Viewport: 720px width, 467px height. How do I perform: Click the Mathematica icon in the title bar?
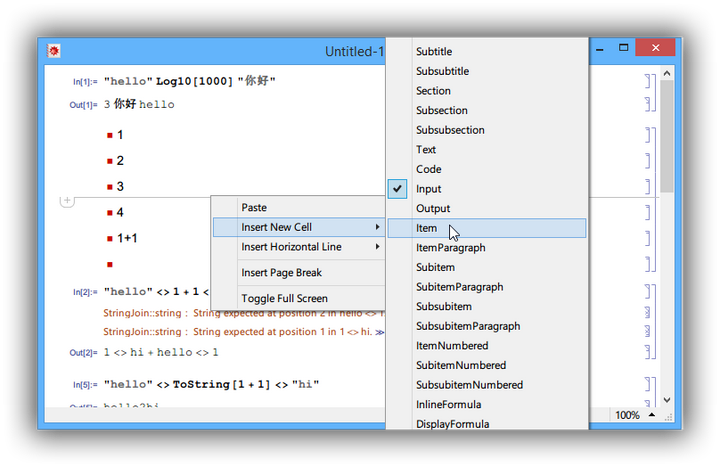point(54,51)
